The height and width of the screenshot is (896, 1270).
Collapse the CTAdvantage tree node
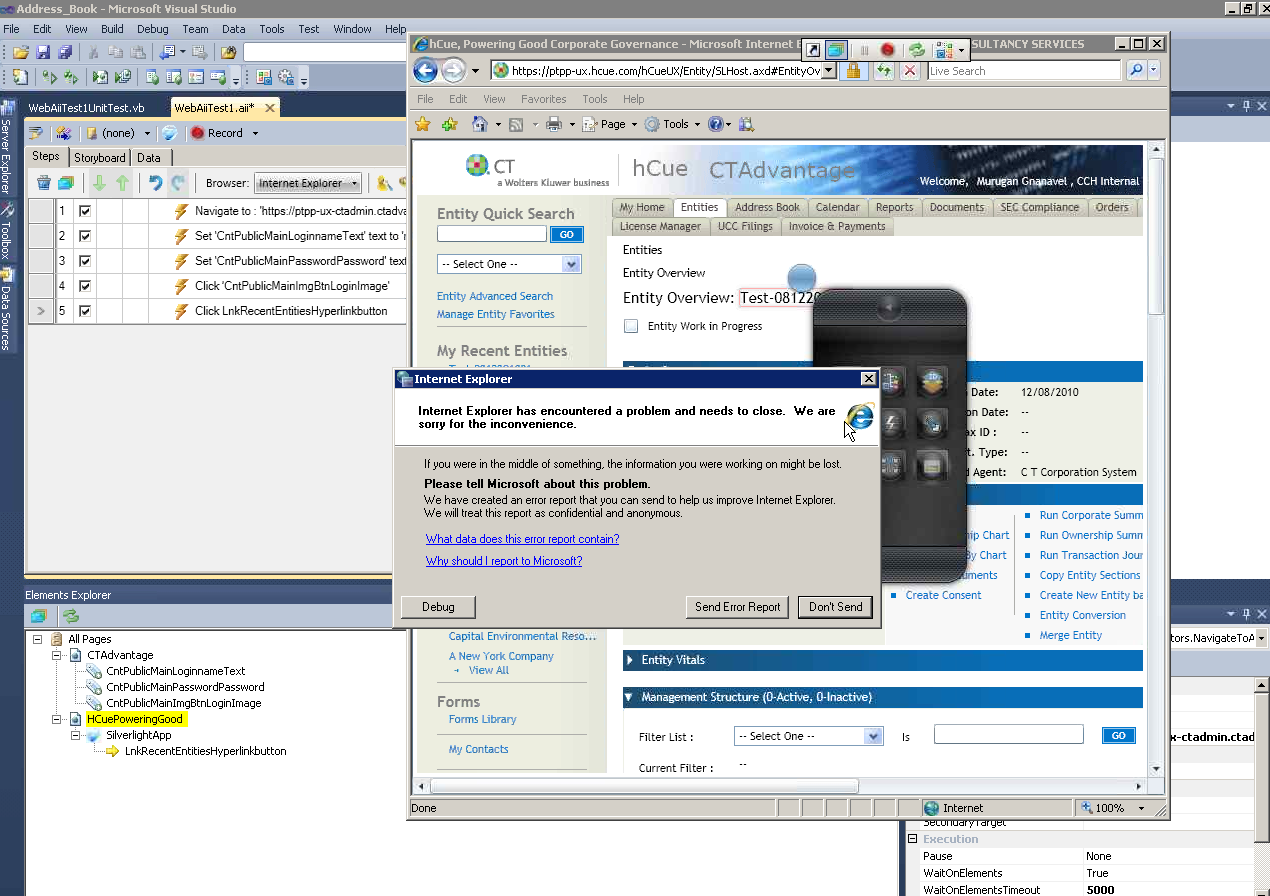[57, 655]
